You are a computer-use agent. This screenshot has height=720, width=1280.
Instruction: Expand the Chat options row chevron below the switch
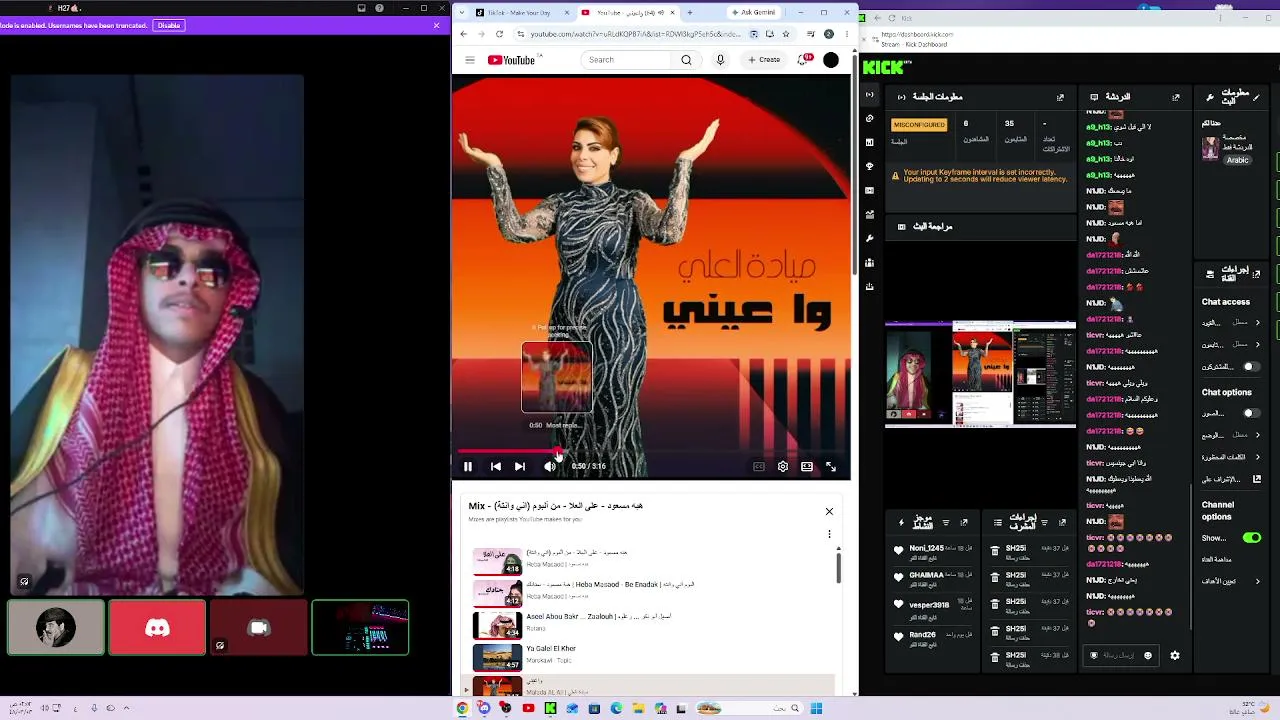pos(1257,435)
